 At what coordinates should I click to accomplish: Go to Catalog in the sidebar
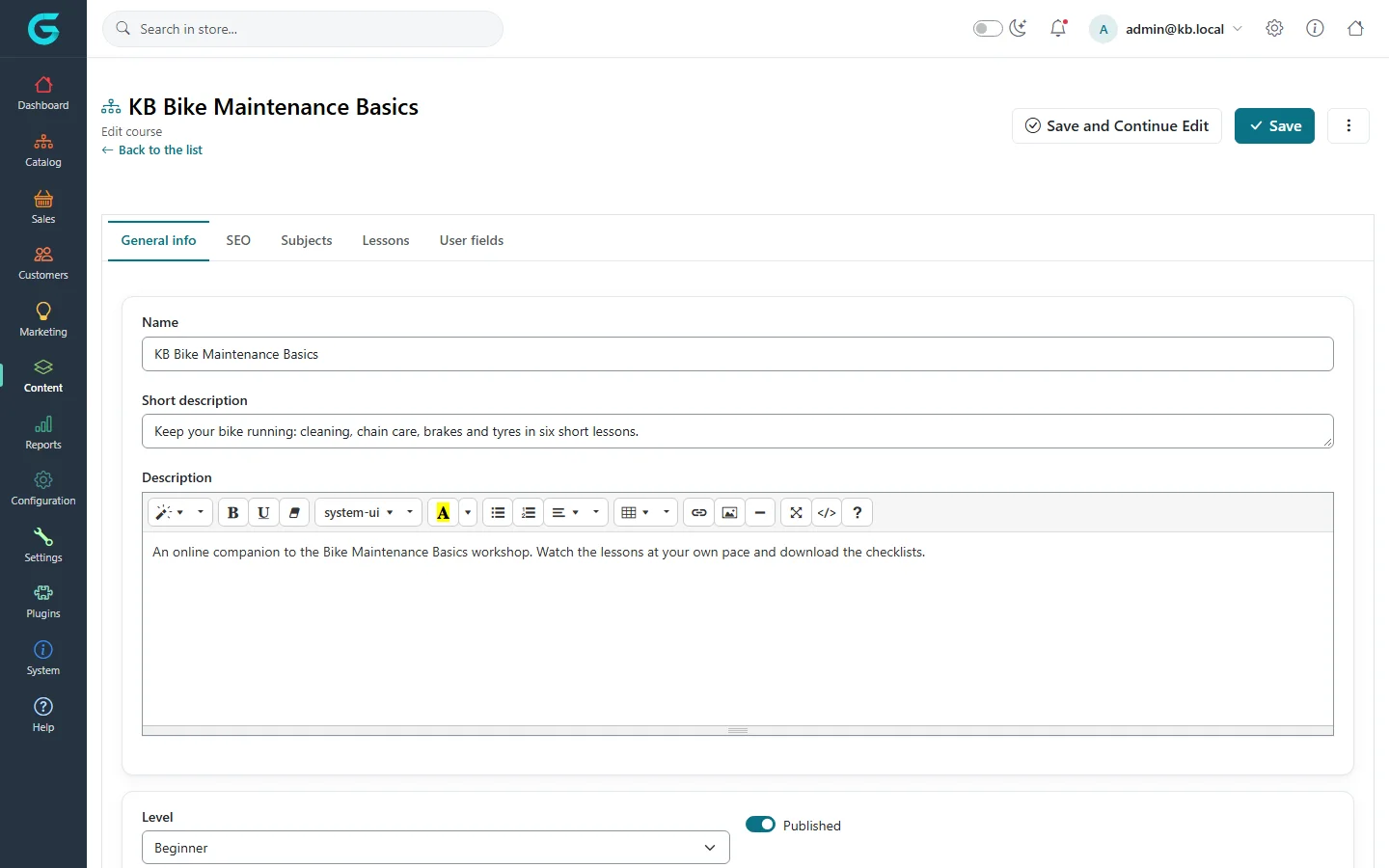click(43, 150)
